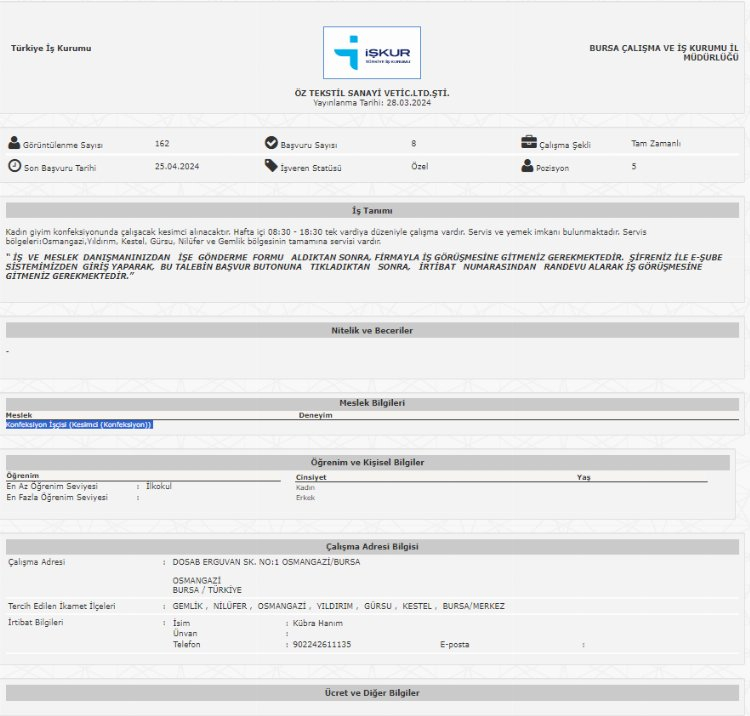Click the Deneyim column header
The width and height of the screenshot is (750, 716).
point(315,415)
